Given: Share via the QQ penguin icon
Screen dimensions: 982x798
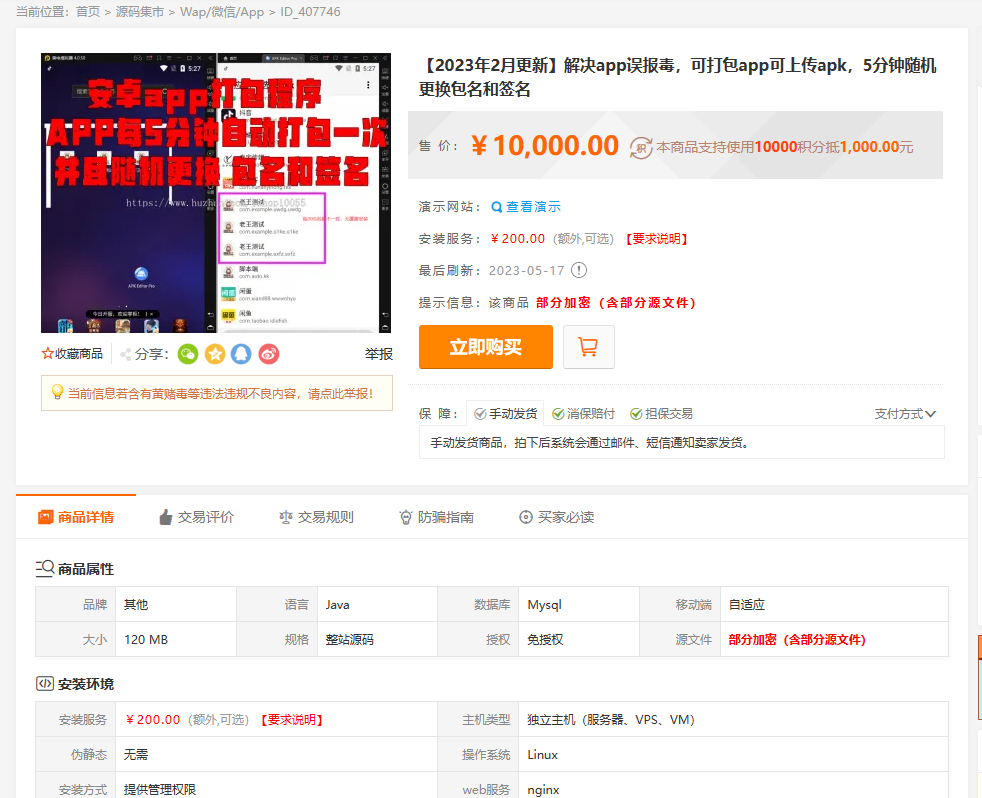Looking at the screenshot, I should point(241,354).
